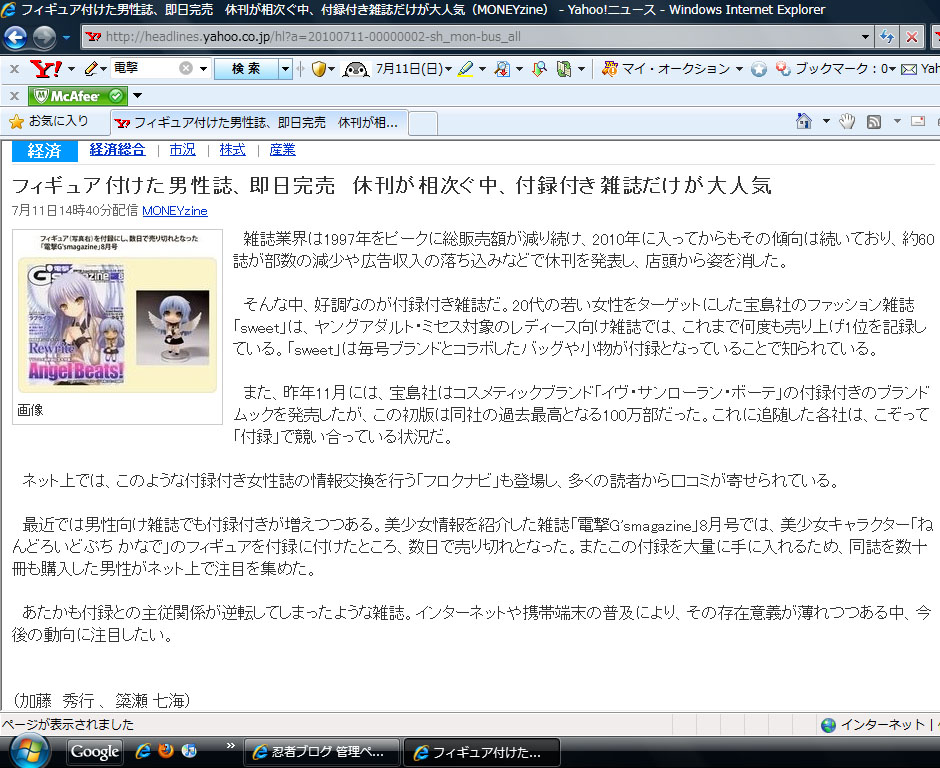Select the フィギュア付けた男性誌 browser tab
Image resolution: width=940 pixels, height=768 pixels.
coord(259,123)
